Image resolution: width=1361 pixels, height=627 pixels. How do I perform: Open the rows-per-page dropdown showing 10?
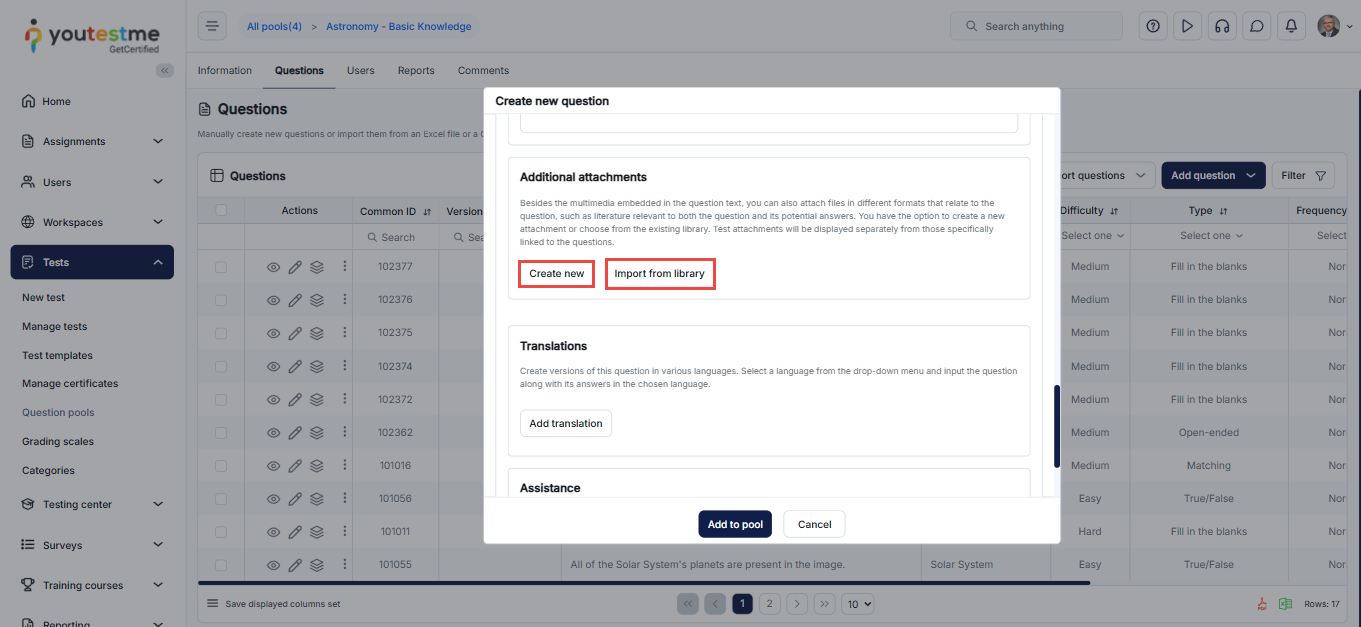point(857,604)
